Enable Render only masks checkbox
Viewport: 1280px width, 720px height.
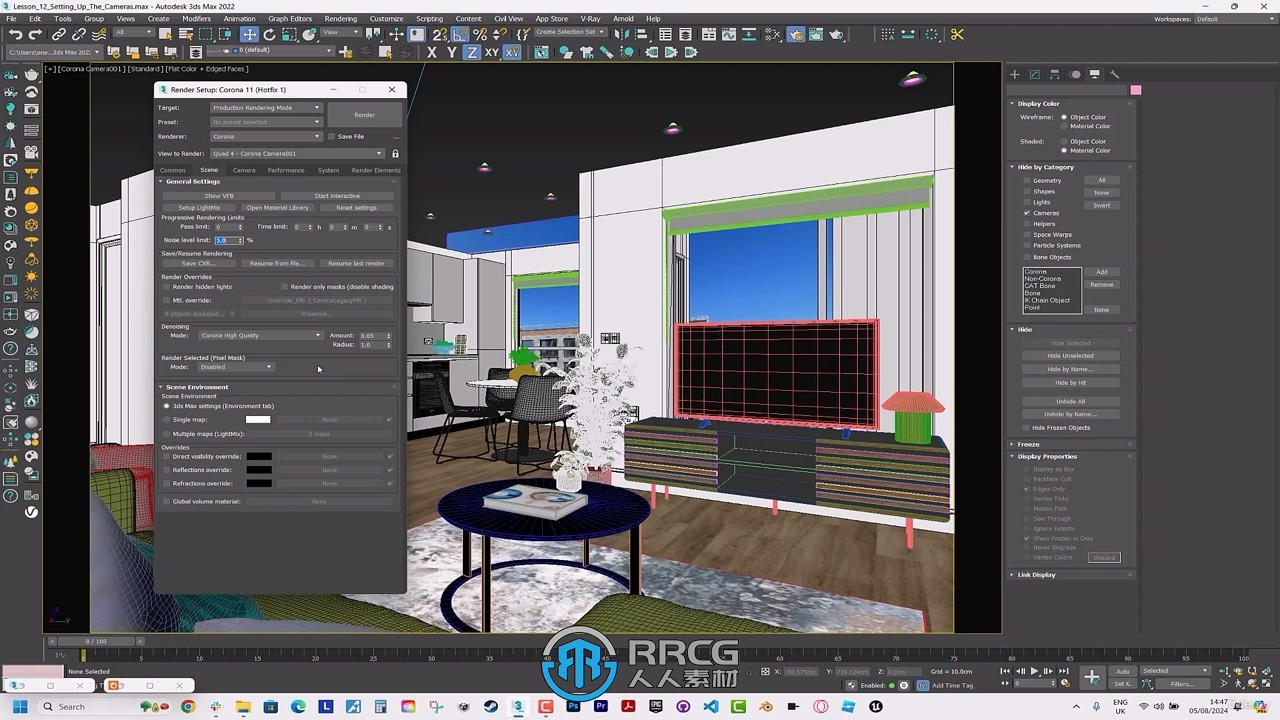tap(285, 287)
